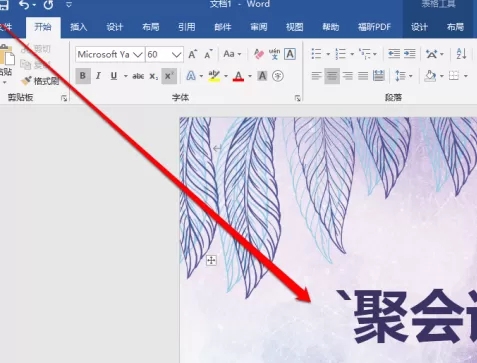
Task: Click the multilevel list icon
Action: (364, 54)
